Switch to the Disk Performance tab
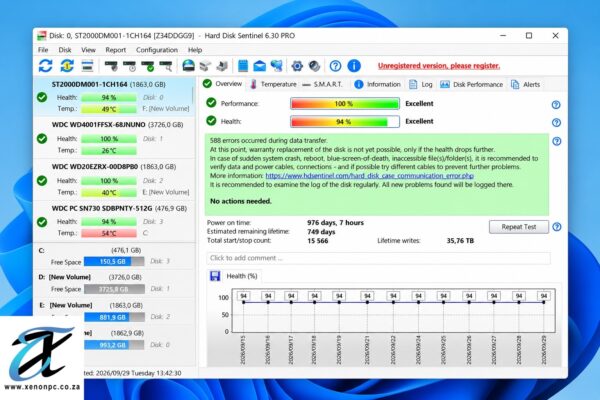Viewport: 600px width, 400px height. 471,84
